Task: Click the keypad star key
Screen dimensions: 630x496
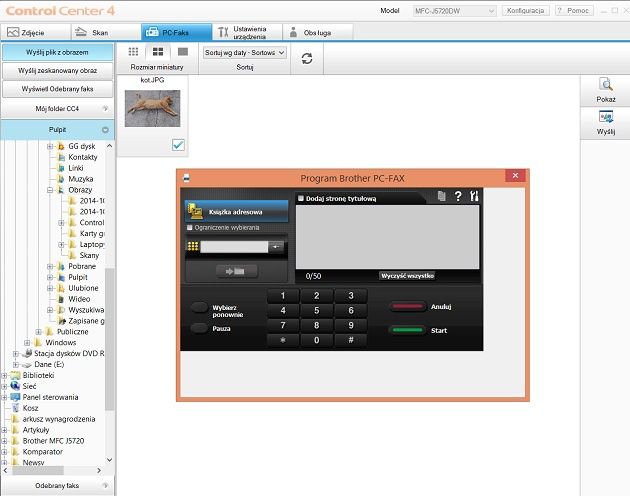Action: tap(283, 340)
